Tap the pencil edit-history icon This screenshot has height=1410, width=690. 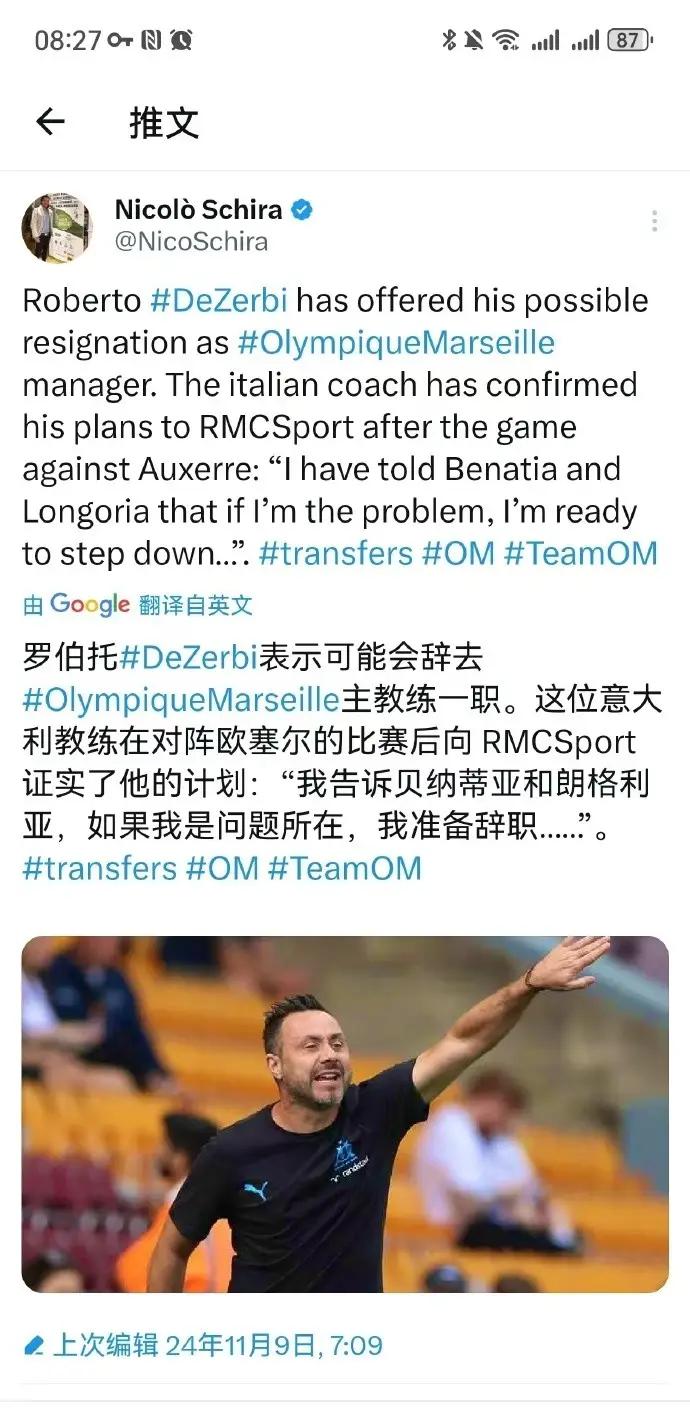33,1346
